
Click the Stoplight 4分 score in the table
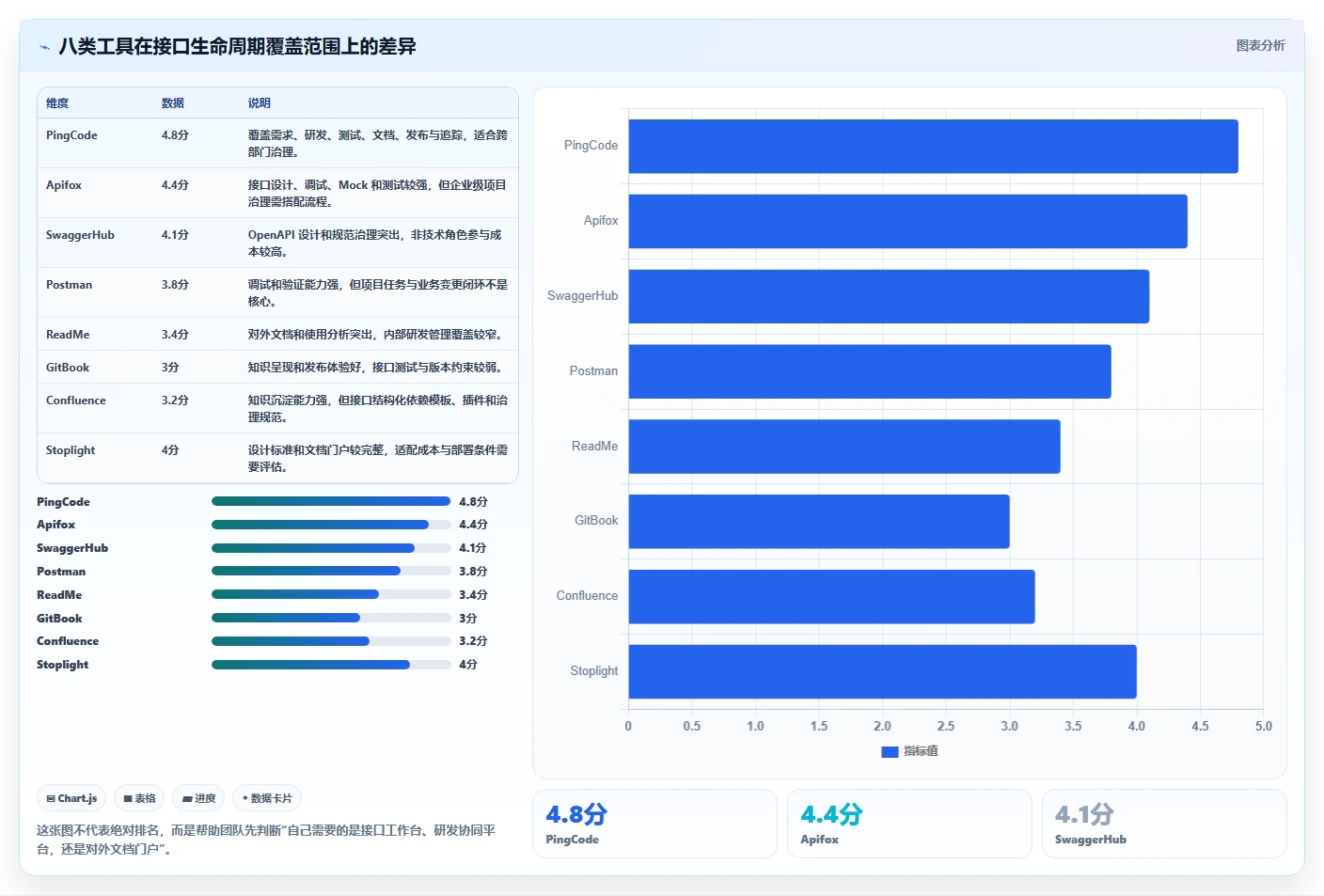tap(170, 450)
